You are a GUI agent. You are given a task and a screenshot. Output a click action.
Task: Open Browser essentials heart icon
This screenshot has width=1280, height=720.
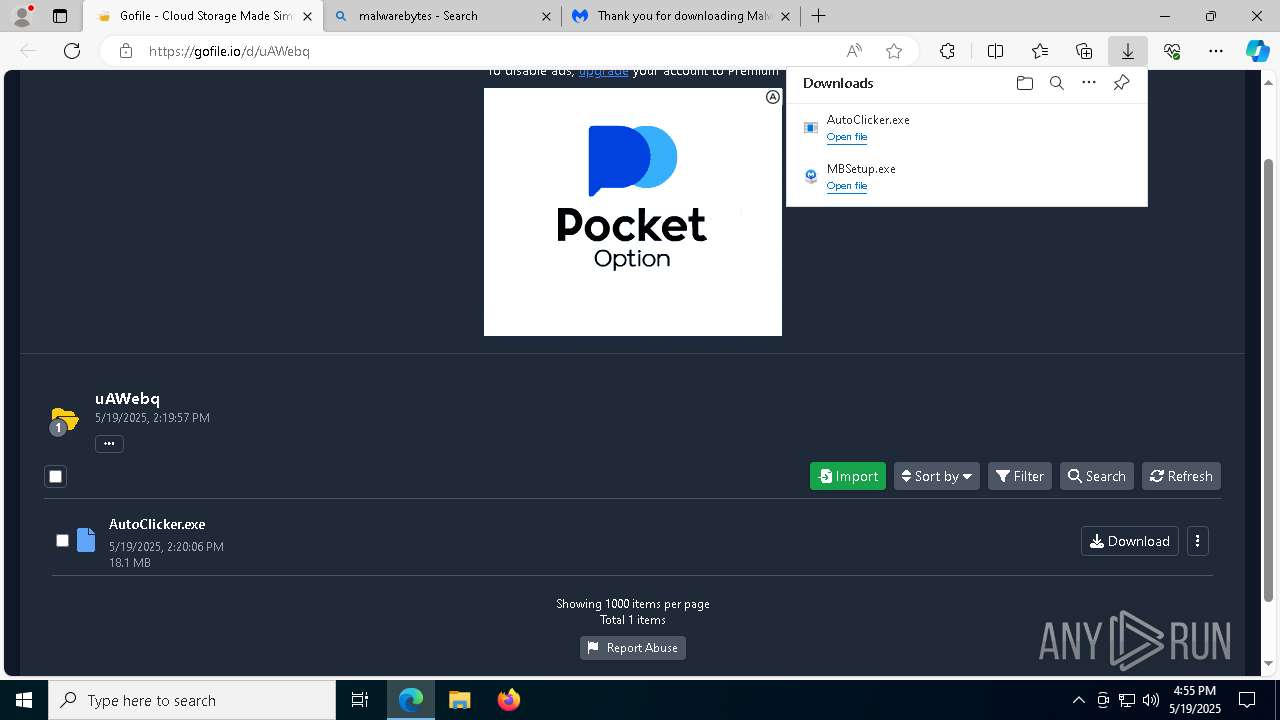tap(1172, 51)
